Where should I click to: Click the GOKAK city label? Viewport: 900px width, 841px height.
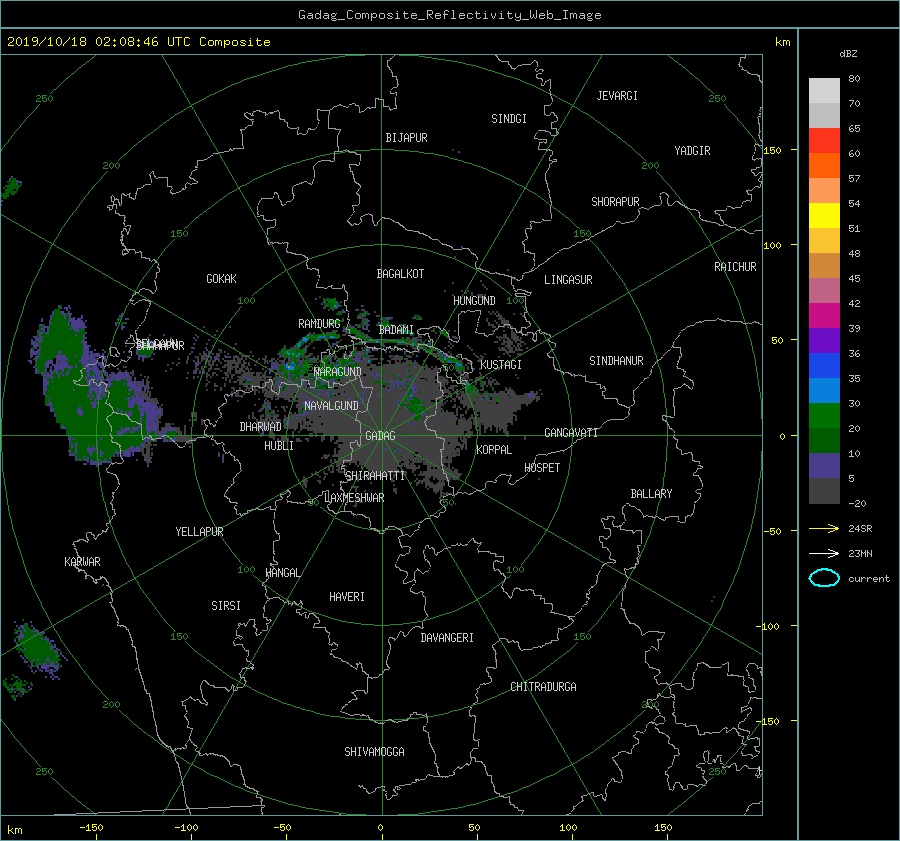point(221,279)
